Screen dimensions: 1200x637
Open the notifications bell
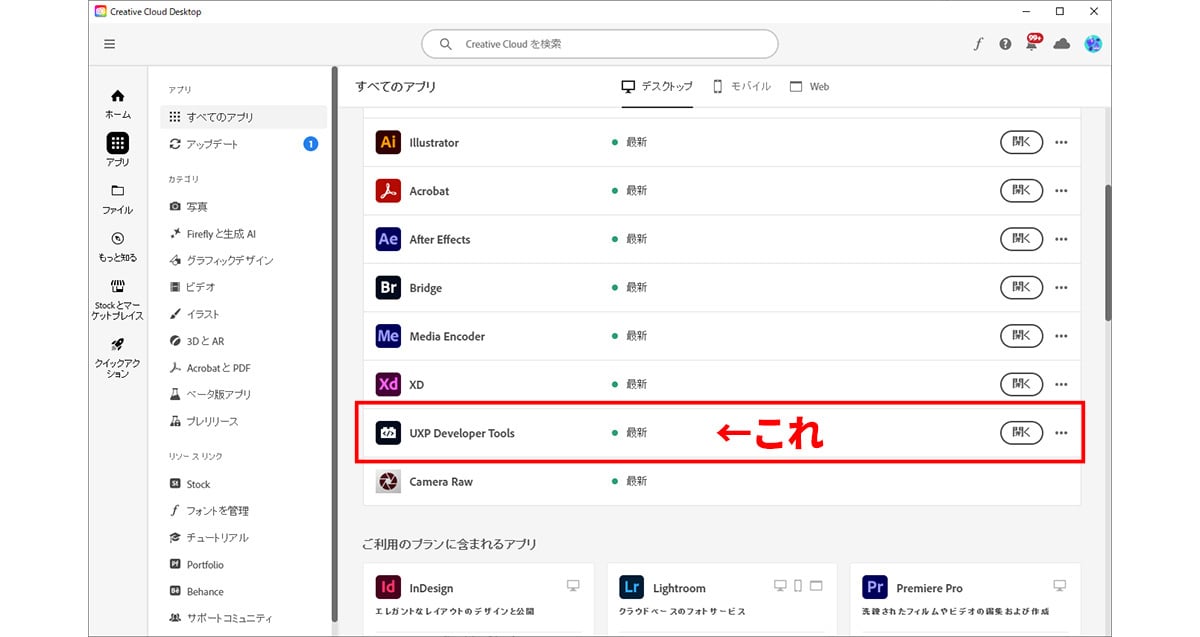pyautogui.click(x=1032, y=44)
